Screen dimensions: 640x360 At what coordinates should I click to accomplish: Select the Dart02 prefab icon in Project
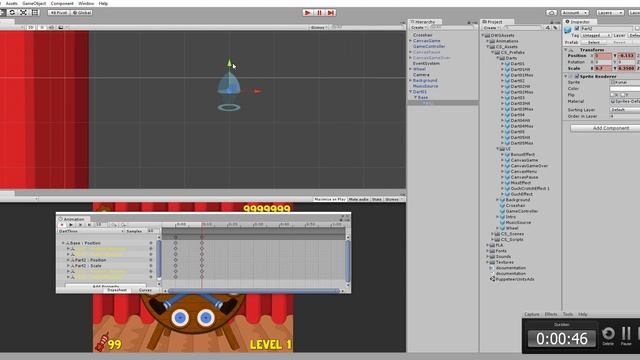pyautogui.click(x=507, y=81)
